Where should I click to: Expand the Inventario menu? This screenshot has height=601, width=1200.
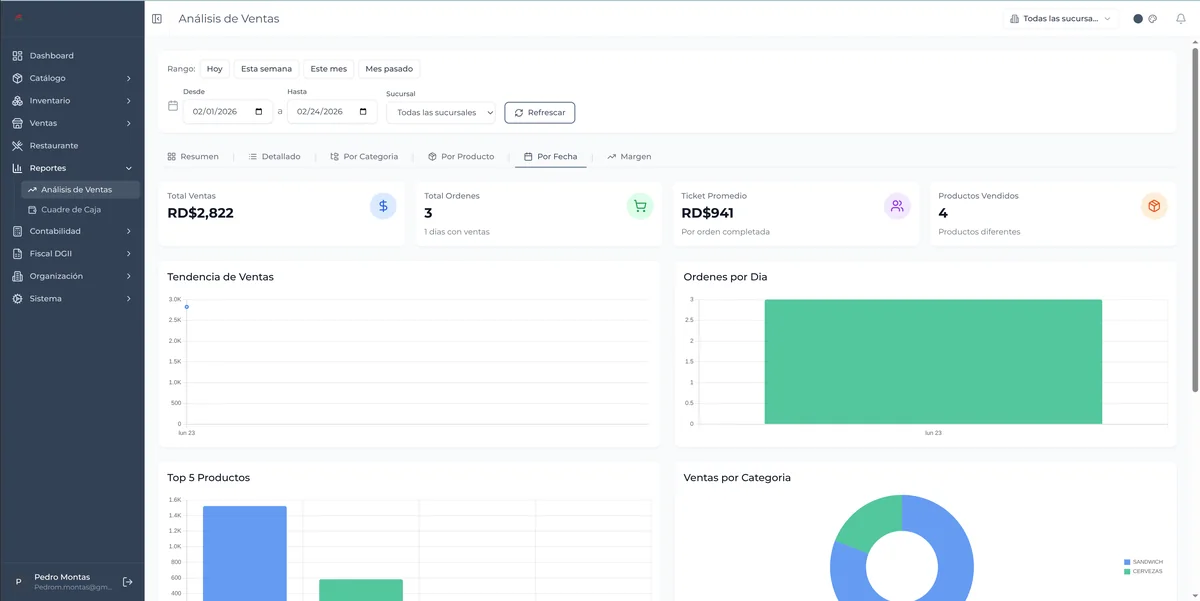tap(72, 101)
